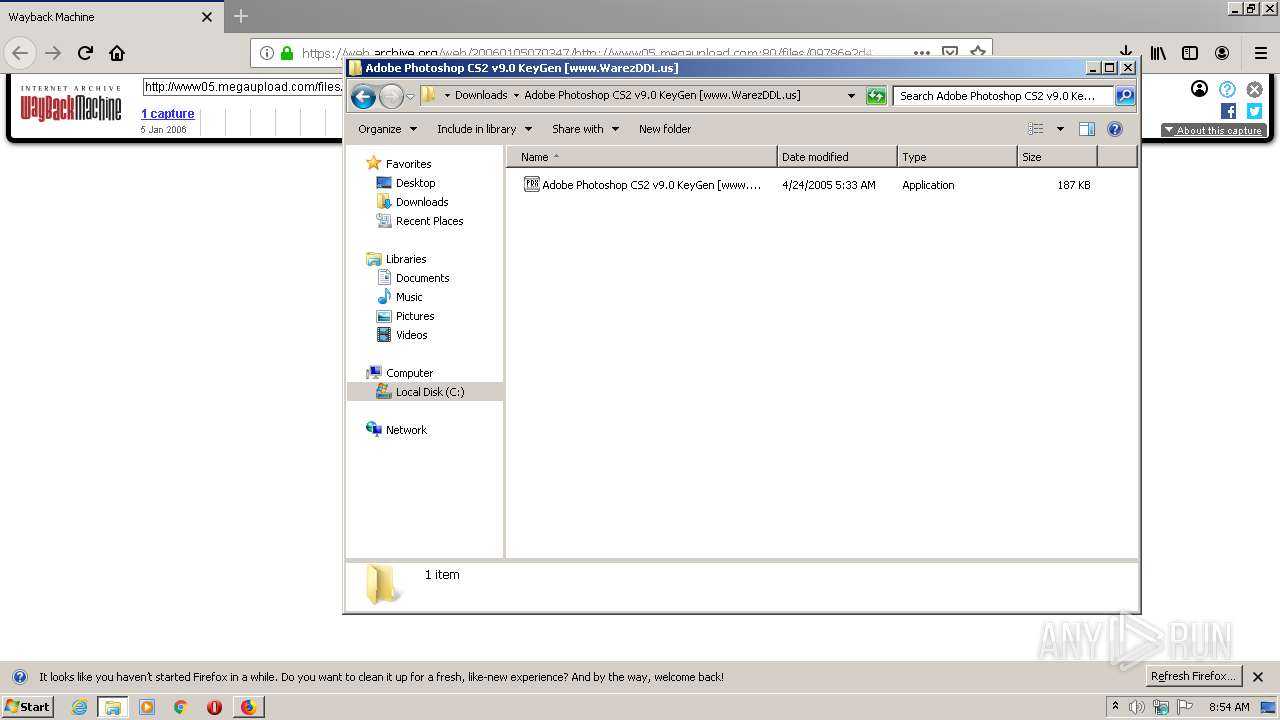Screen dimensions: 1280x720
Task: Open Firefox hamburger menu
Action: (1261, 53)
